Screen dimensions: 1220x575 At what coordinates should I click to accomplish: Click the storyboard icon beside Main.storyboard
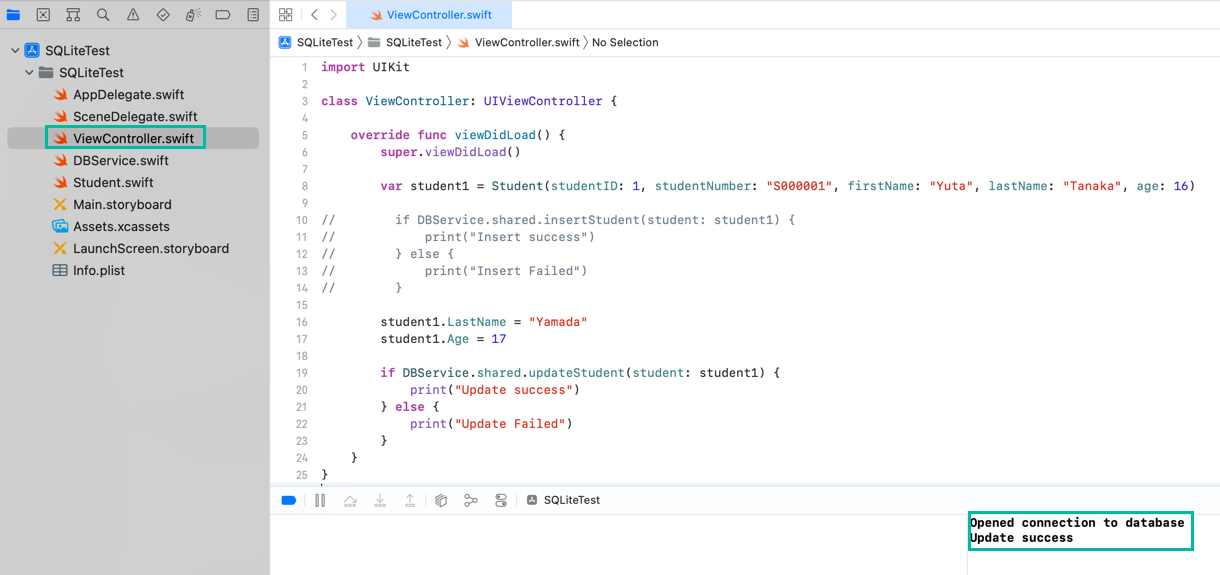(60, 205)
